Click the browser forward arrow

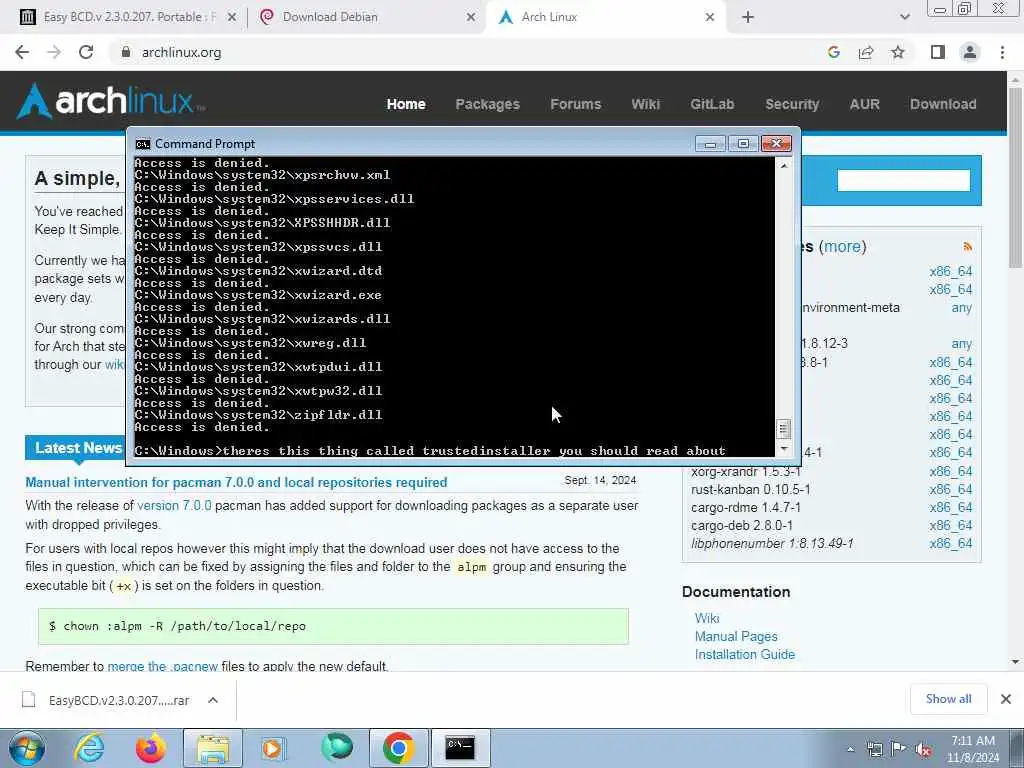[x=54, y=52]
